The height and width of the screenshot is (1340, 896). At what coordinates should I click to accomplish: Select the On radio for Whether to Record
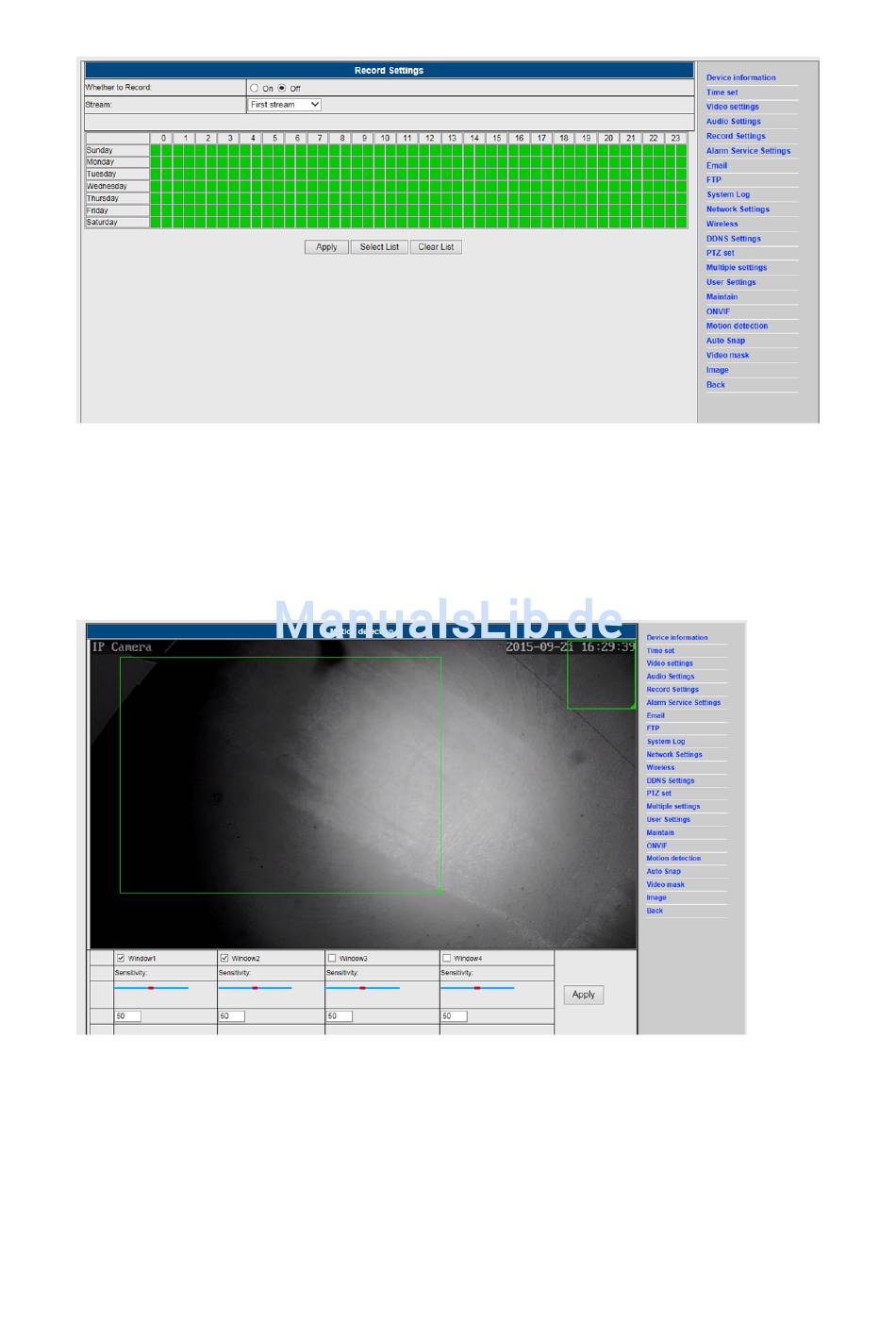pyautogui.click(x=254, y=88)
